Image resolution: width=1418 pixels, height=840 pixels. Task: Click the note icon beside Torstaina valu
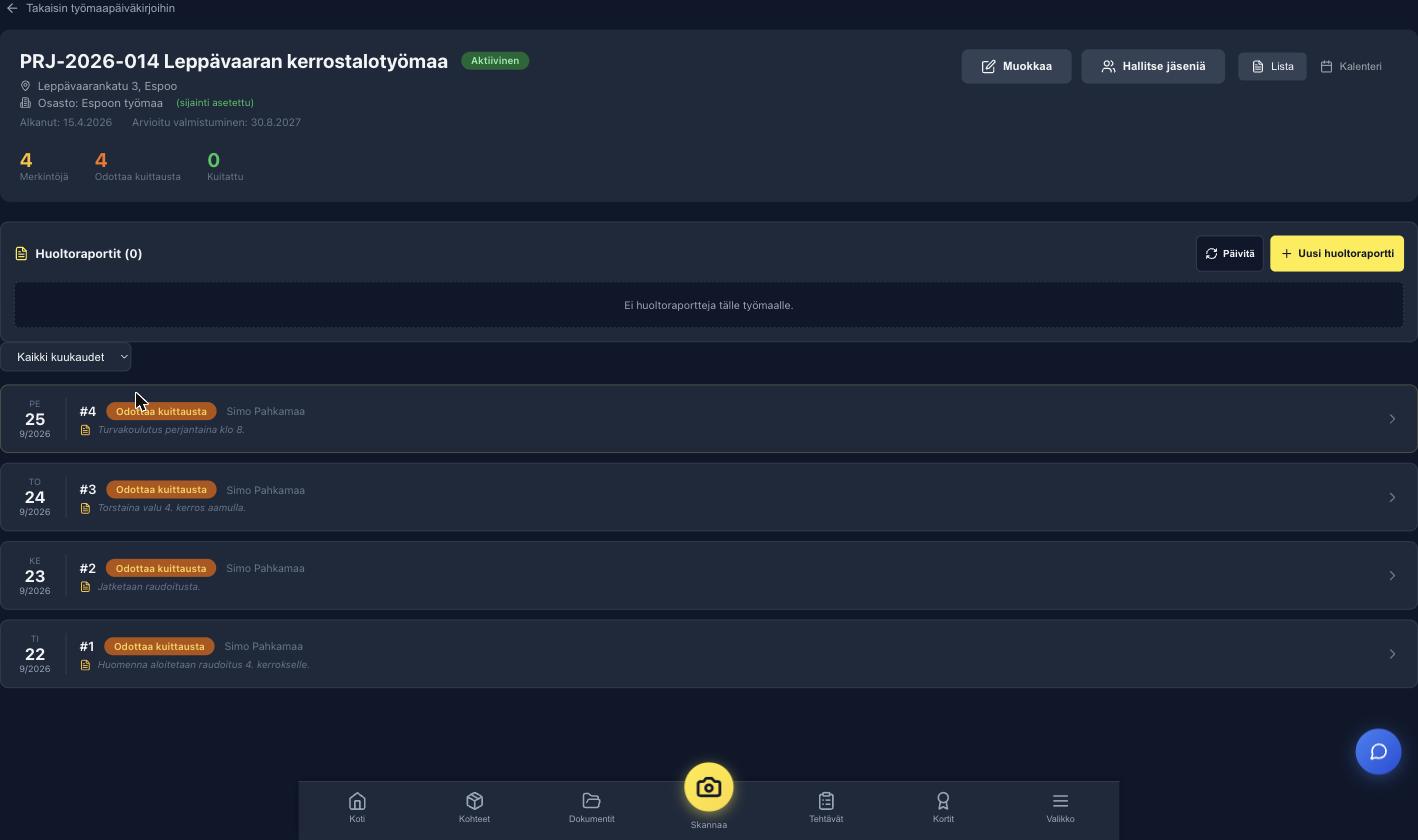click(x=85, y=508)
